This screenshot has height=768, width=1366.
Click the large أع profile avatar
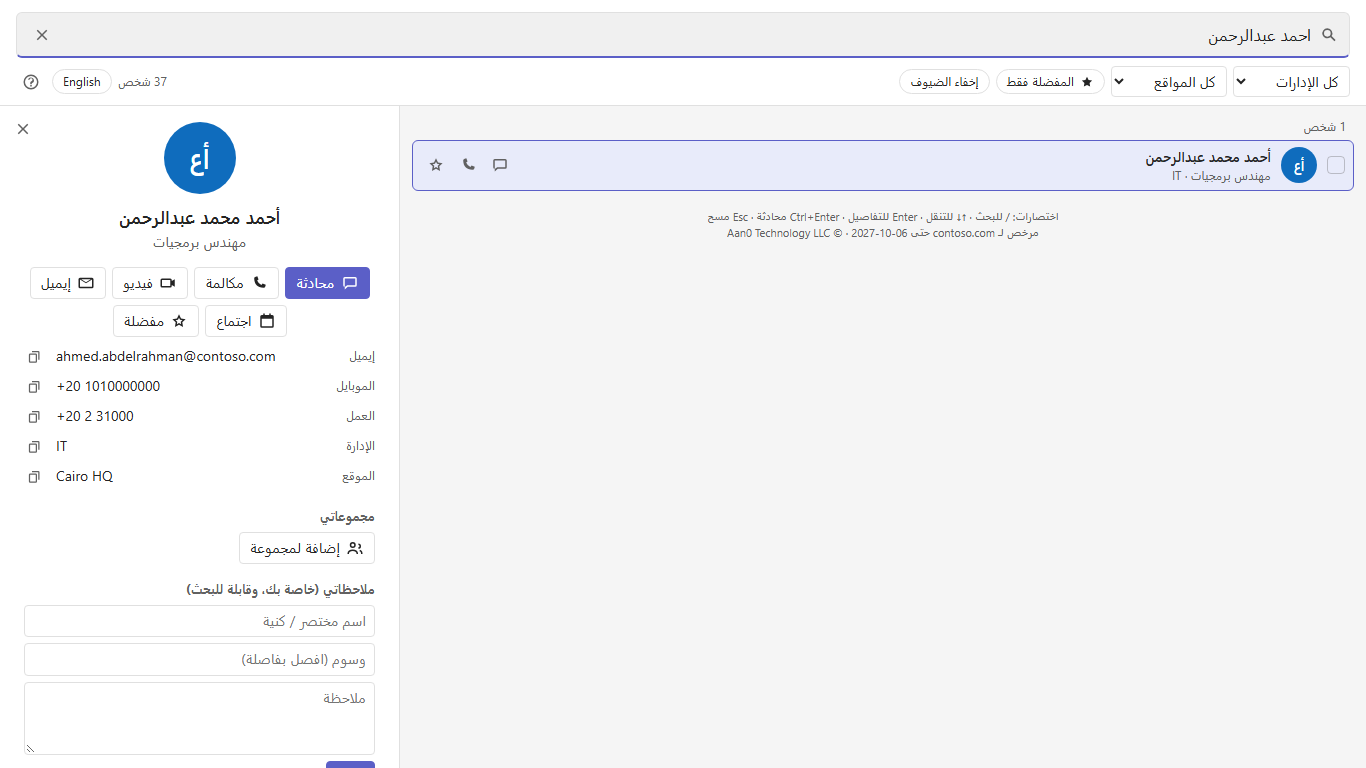[x=200, y=158]
